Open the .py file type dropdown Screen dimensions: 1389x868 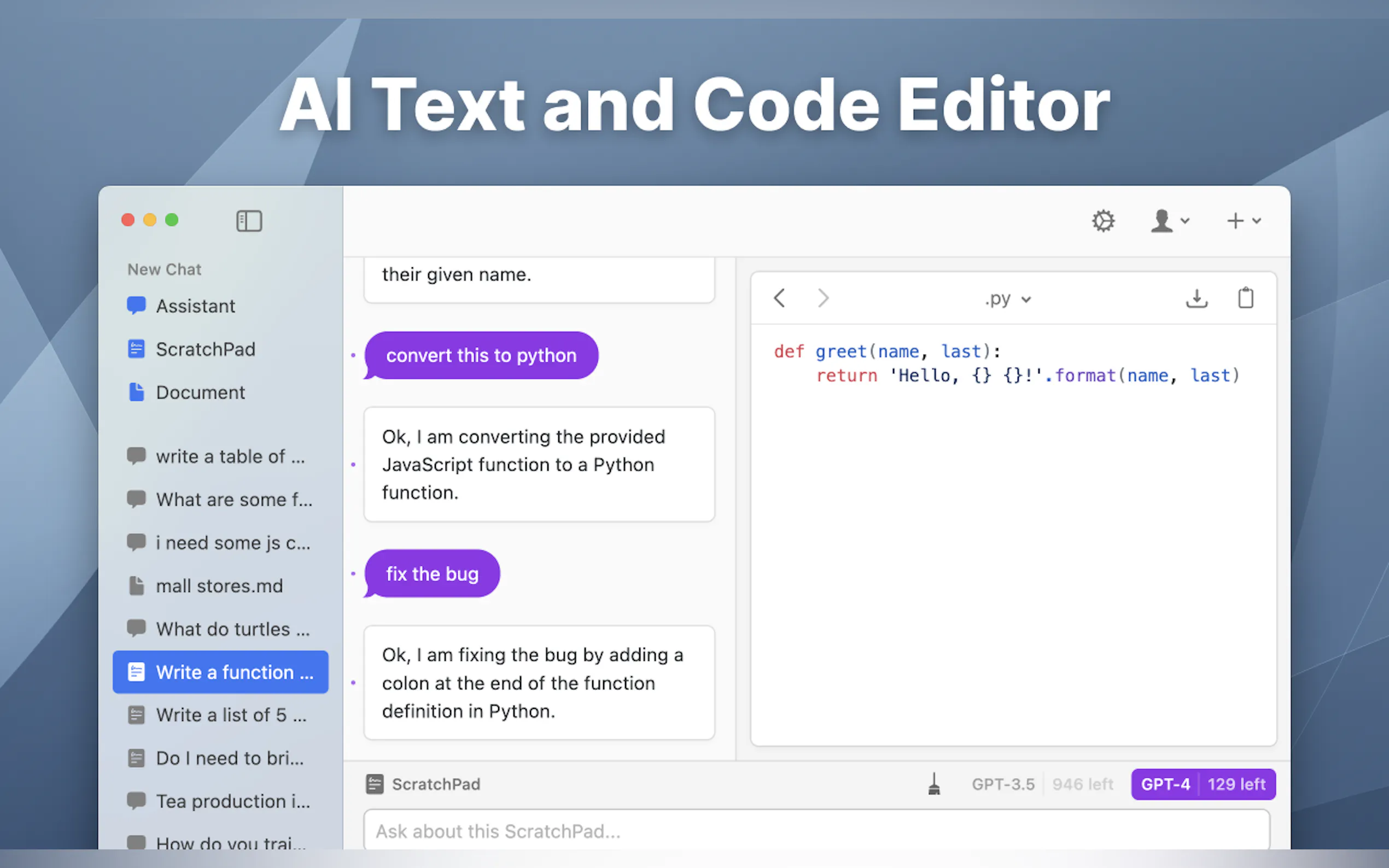(x=1008, y=299)
